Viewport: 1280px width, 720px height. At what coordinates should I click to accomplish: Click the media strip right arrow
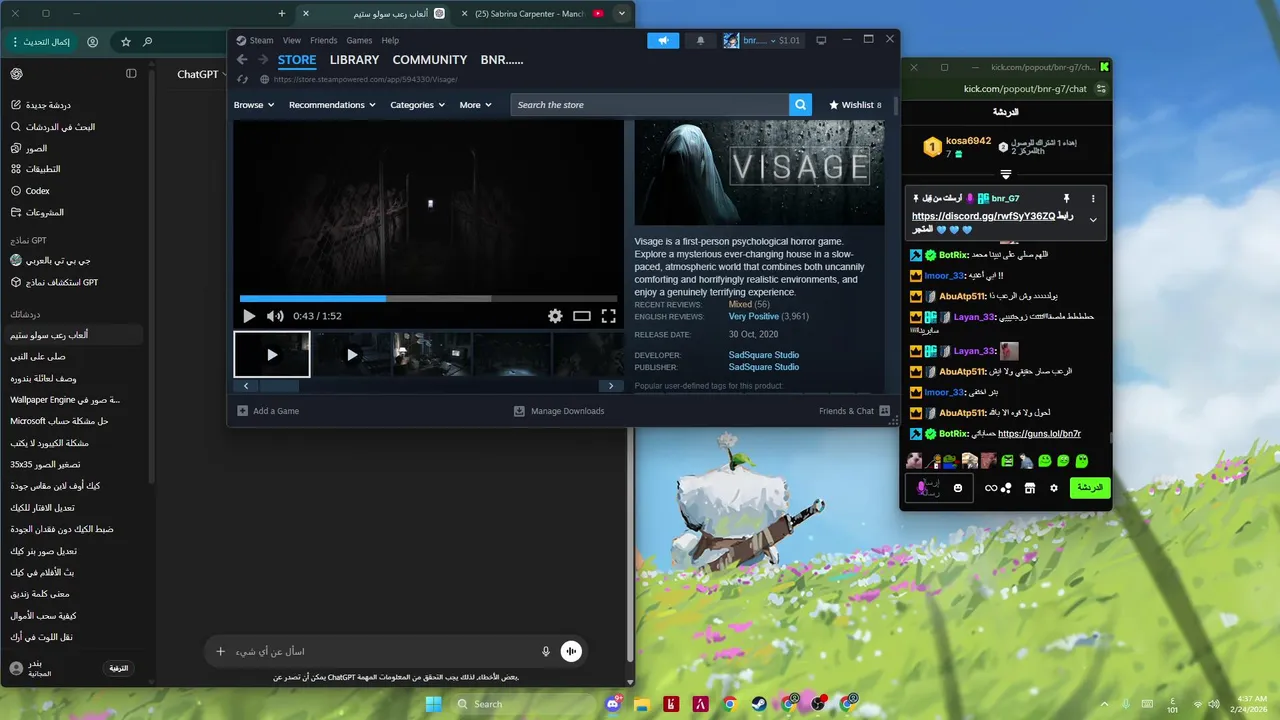click(611, 386)
